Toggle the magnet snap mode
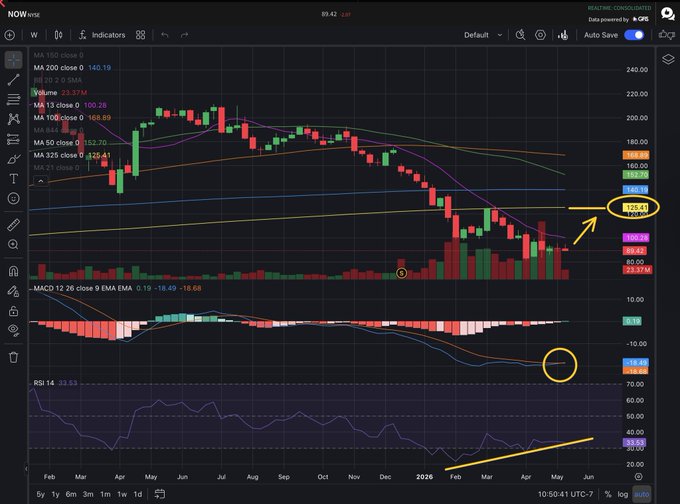The width and height of the screenshot is (680, 504). tap(13, 271)
